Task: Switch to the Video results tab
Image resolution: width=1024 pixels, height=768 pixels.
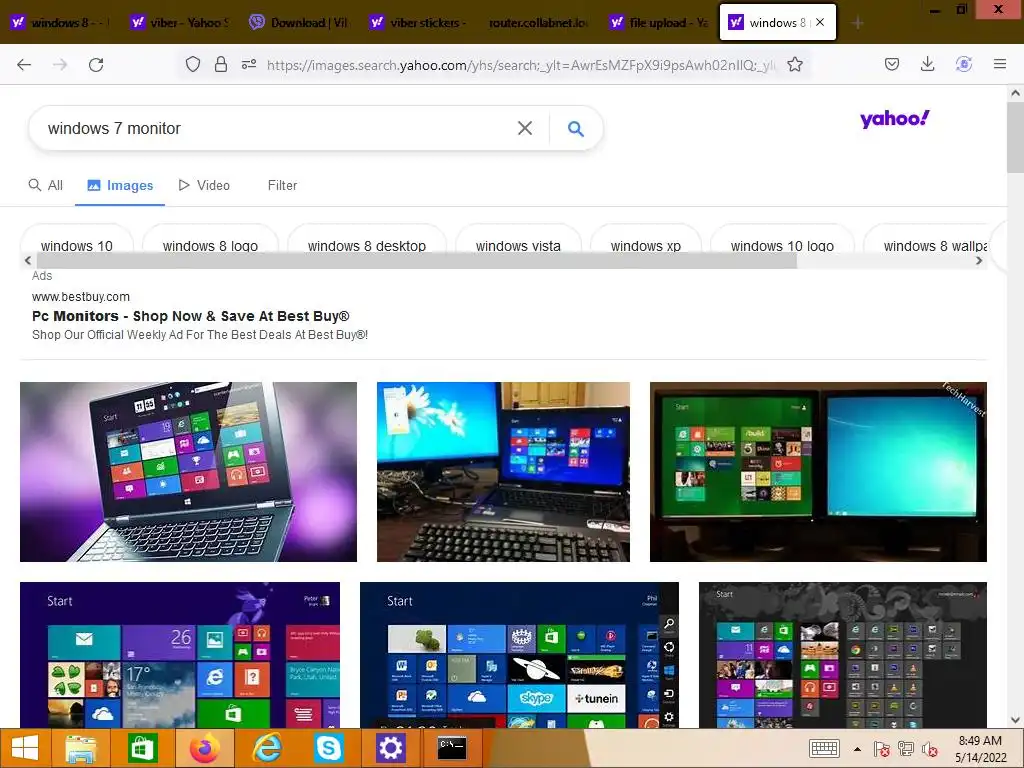Action: pyautogui.click(x=204, y=185)
